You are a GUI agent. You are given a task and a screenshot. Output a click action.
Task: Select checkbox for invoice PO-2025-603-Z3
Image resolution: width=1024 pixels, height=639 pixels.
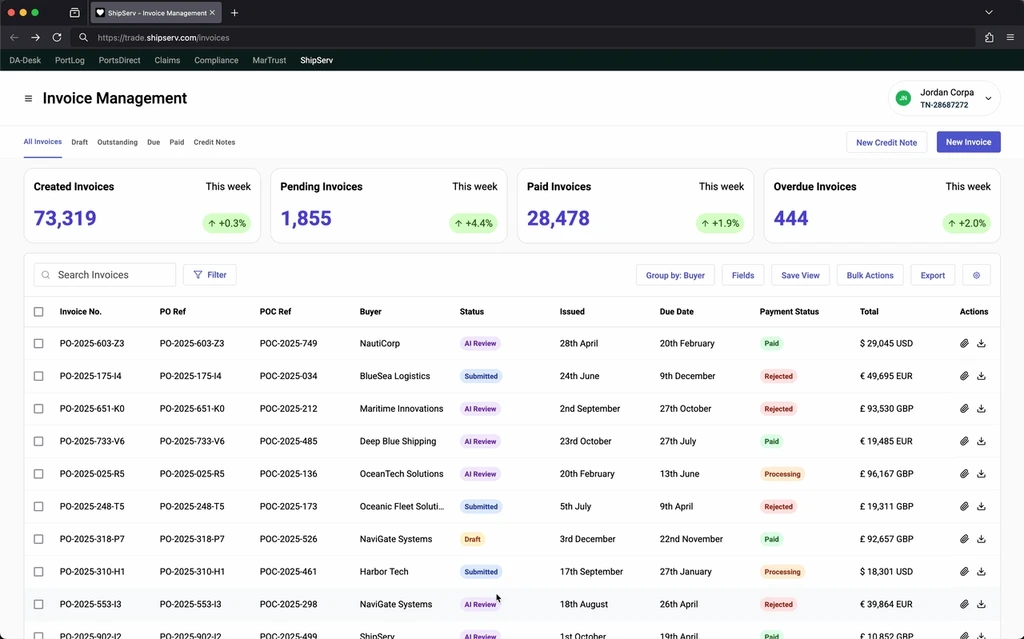point(39,343)
